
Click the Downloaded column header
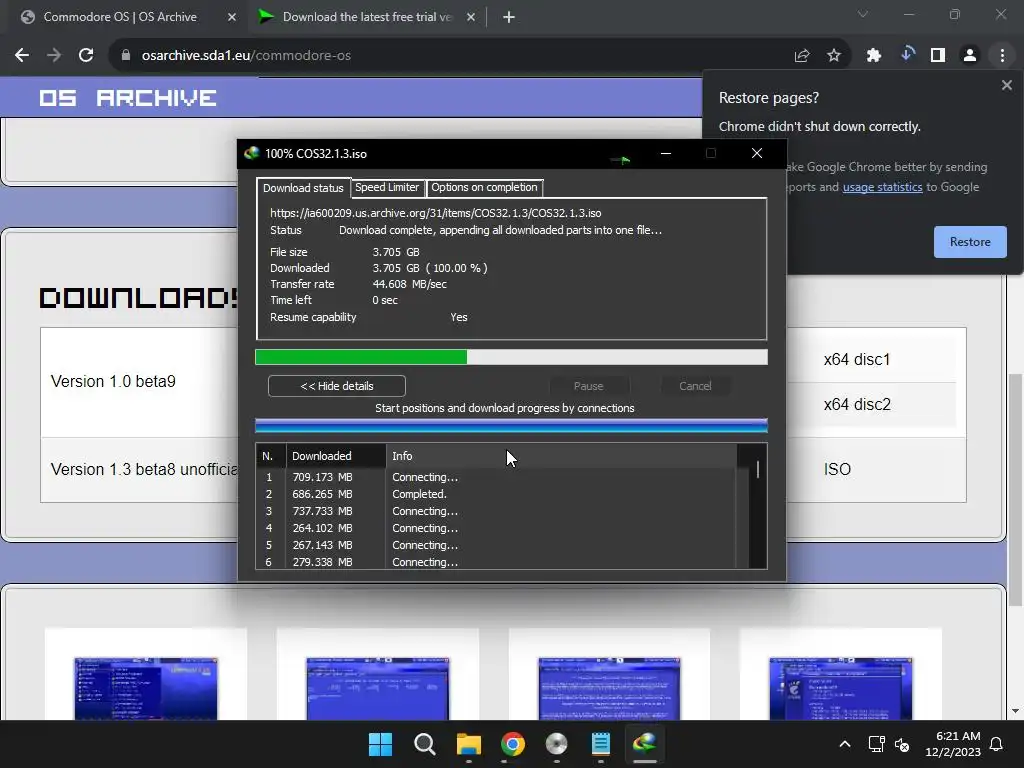point(336,456)
